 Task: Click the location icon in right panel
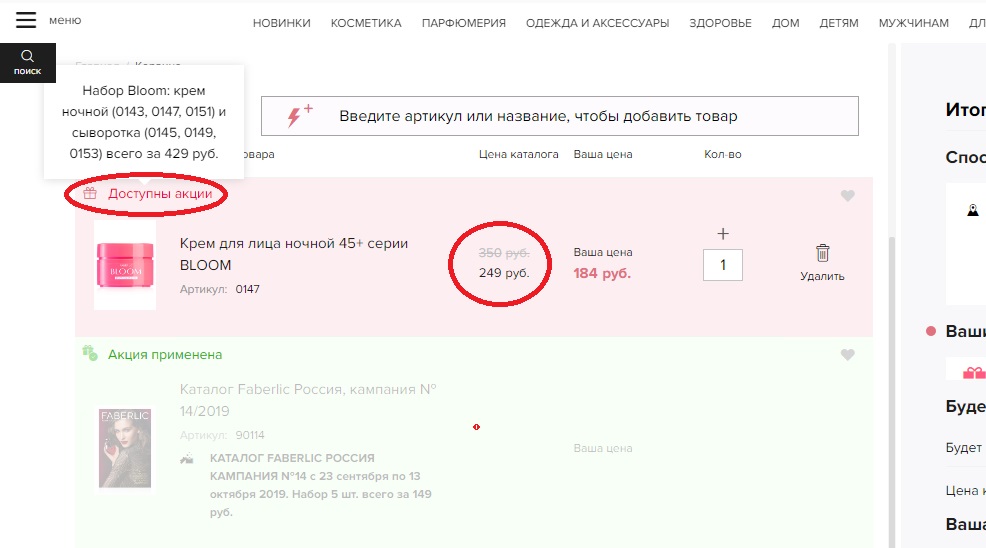tap(973, 210)
